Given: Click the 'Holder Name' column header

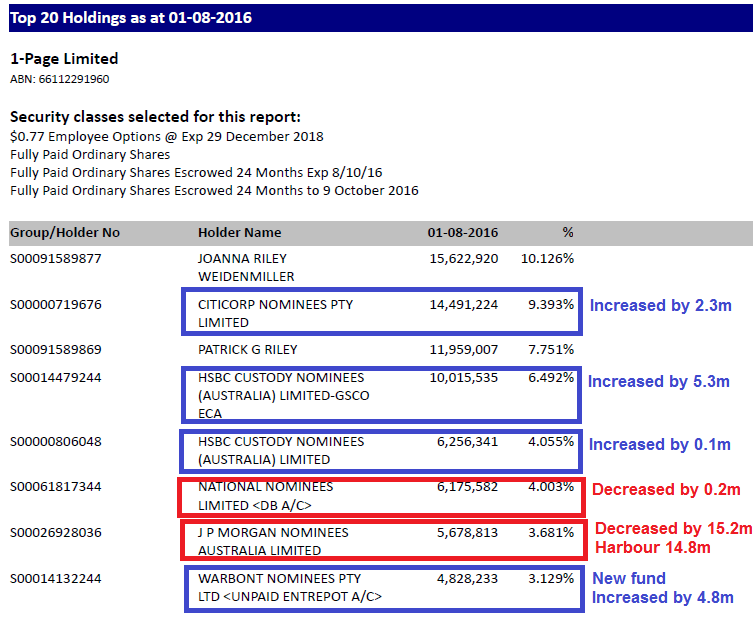Looking at the screenshot, I should coord(240,233).
